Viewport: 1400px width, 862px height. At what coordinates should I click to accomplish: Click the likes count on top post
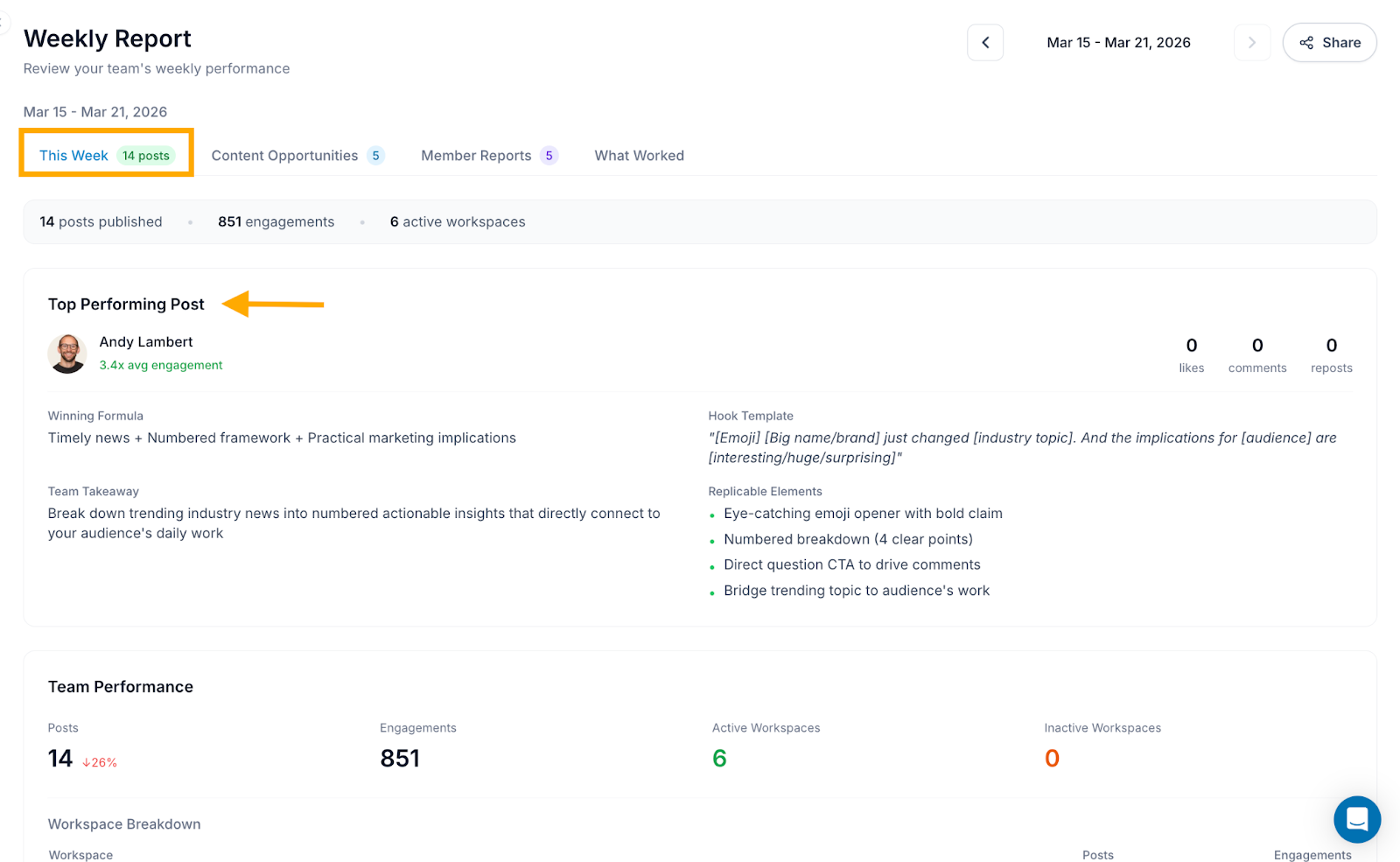click(x=1192, y=346)
